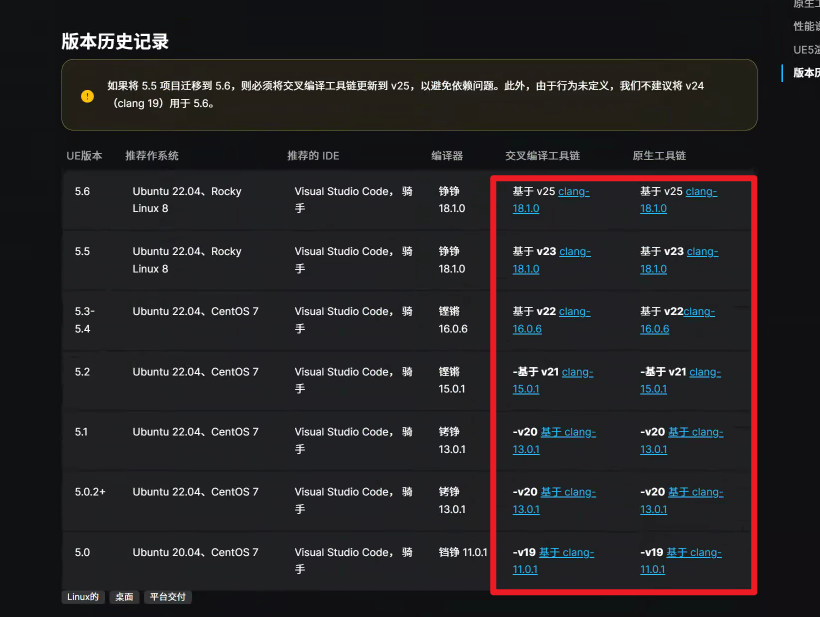Open cross-compile v21 clang-15.0.1 link
Viewport: 820px width, 617px height.
point(553,380)
